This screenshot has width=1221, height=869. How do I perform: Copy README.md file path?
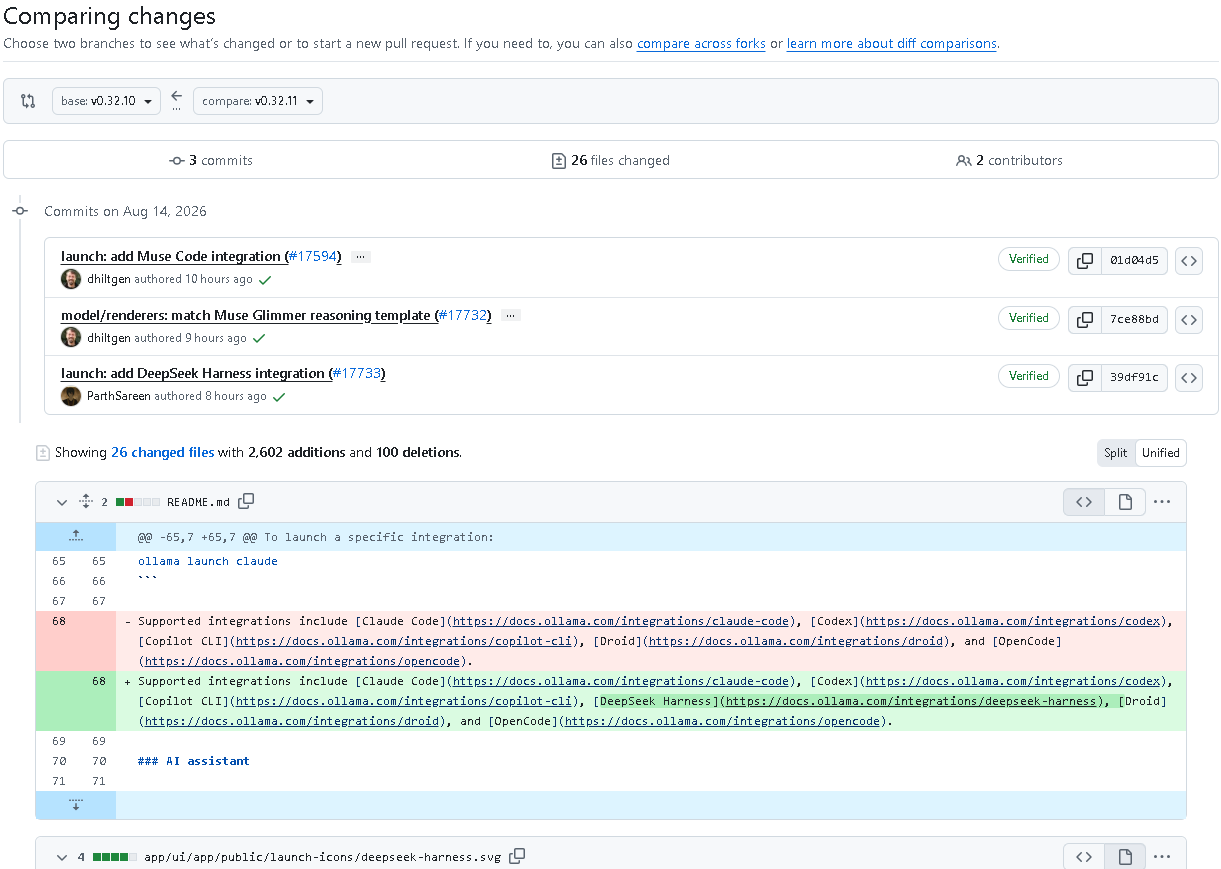(x=246, y=501)
